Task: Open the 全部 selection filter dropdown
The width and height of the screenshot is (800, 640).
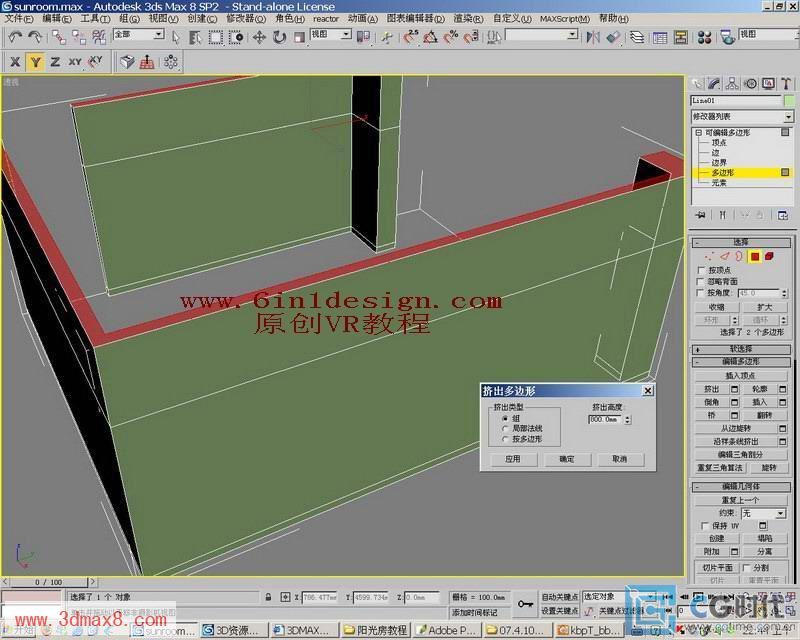Action: [x=139, y=35]
